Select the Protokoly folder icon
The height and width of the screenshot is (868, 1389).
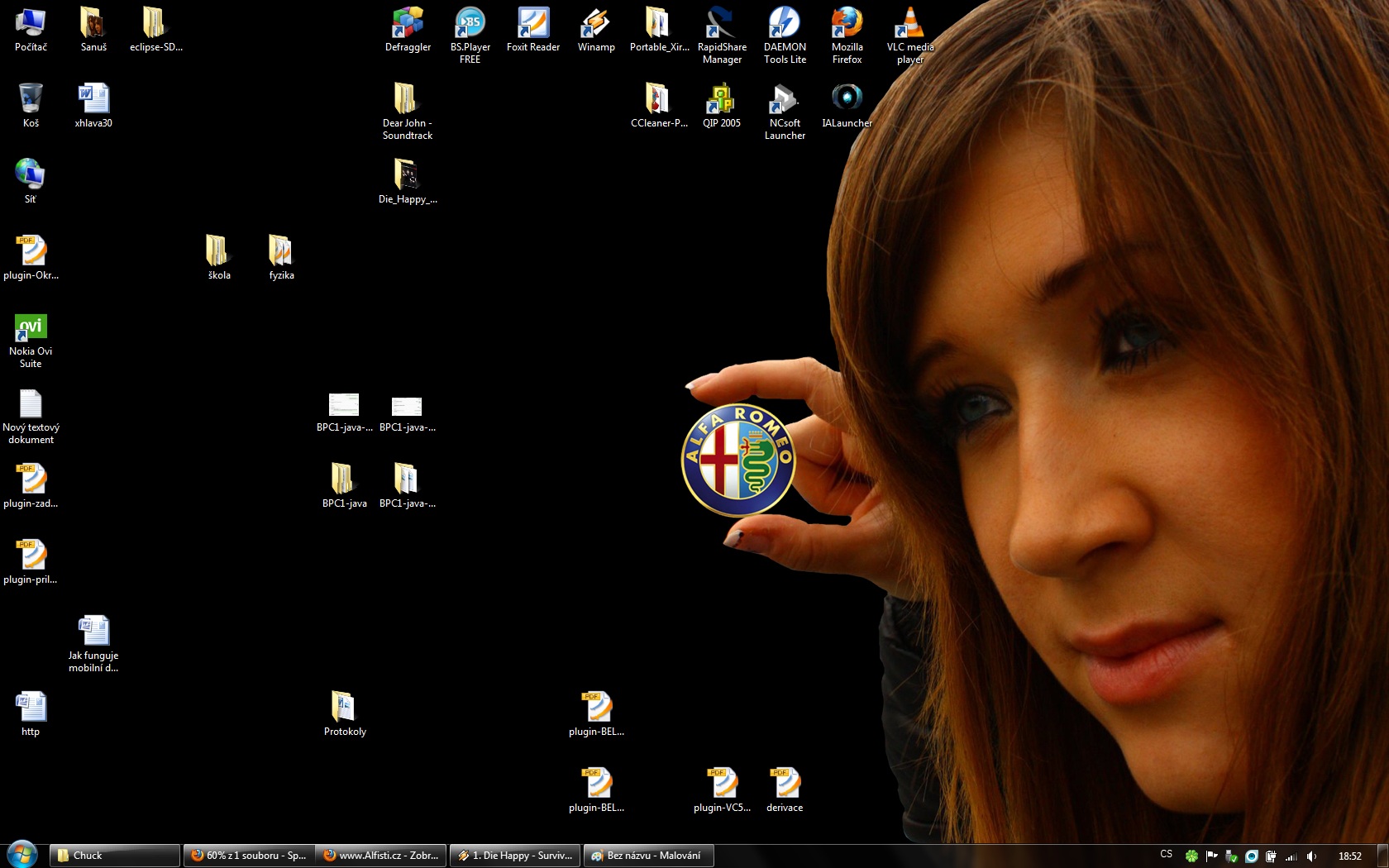pos(344,709)
